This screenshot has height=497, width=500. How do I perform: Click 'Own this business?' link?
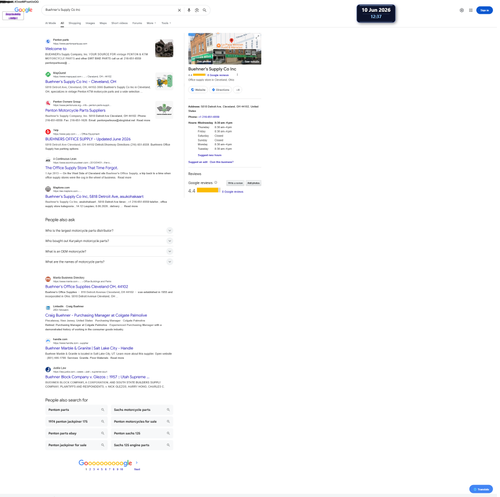pos(222,162)
